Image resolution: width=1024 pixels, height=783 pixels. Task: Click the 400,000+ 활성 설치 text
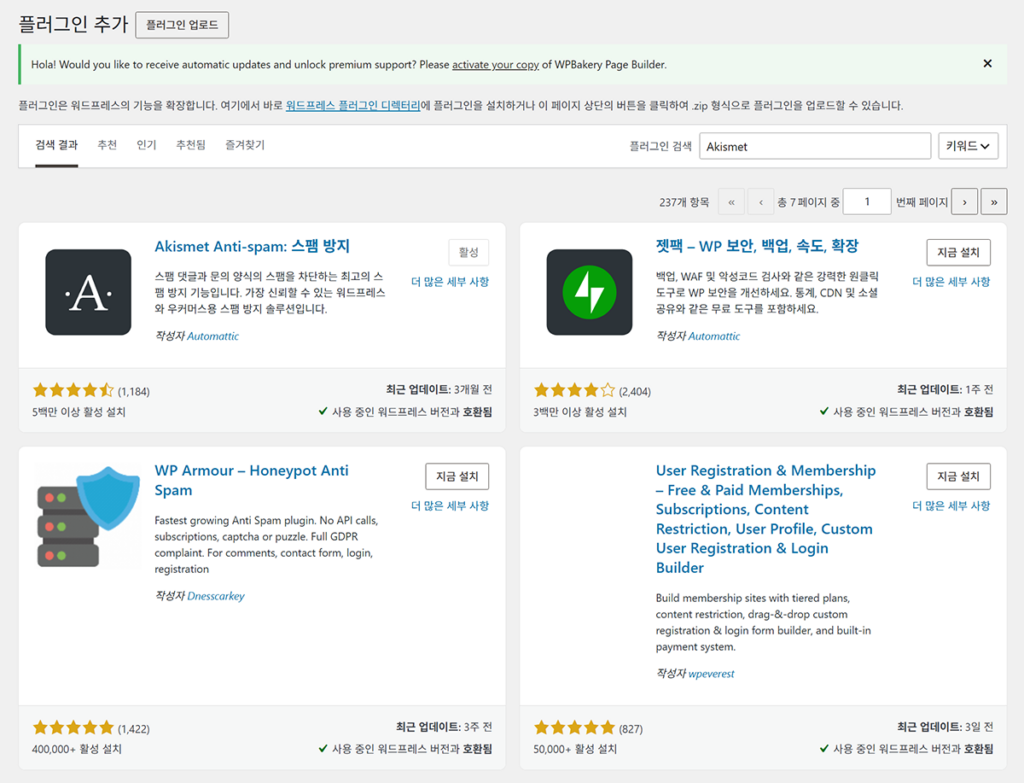point(77,749)
